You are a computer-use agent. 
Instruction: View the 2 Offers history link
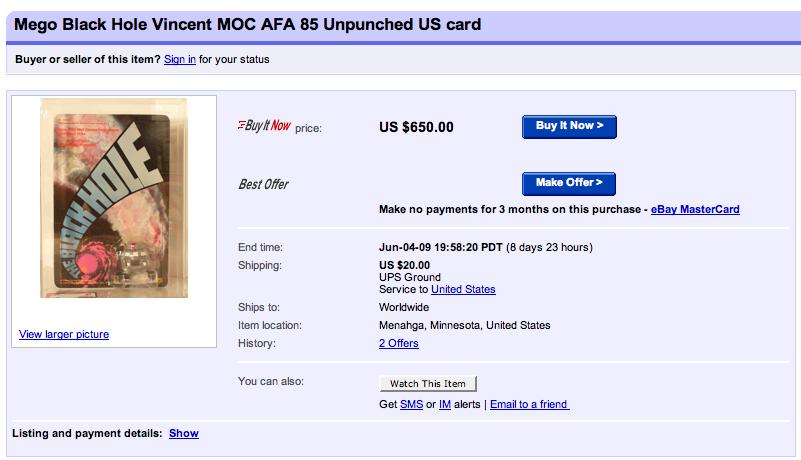pyautogui.click(x=398, y=343)
